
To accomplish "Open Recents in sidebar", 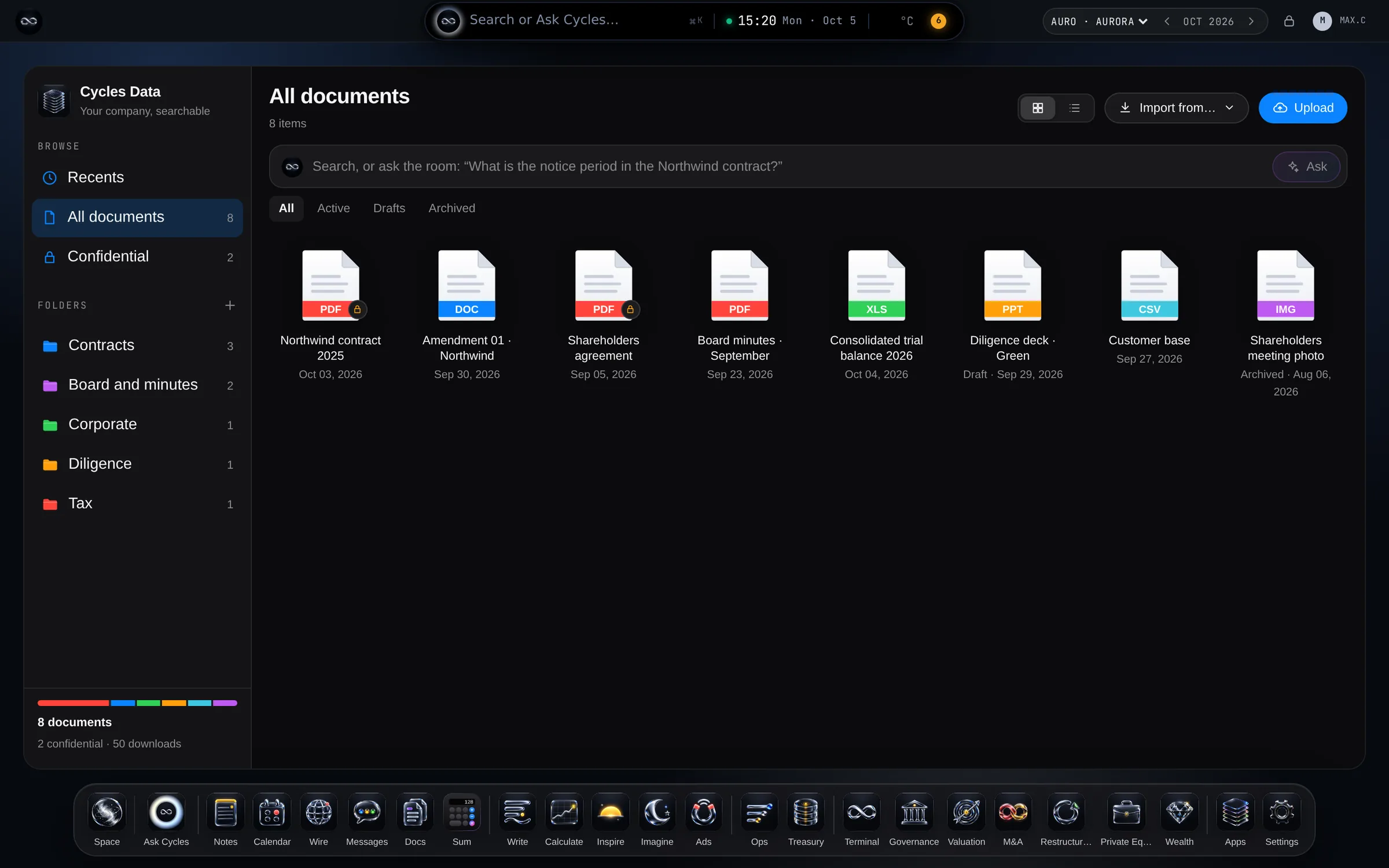I will [137, 178].
